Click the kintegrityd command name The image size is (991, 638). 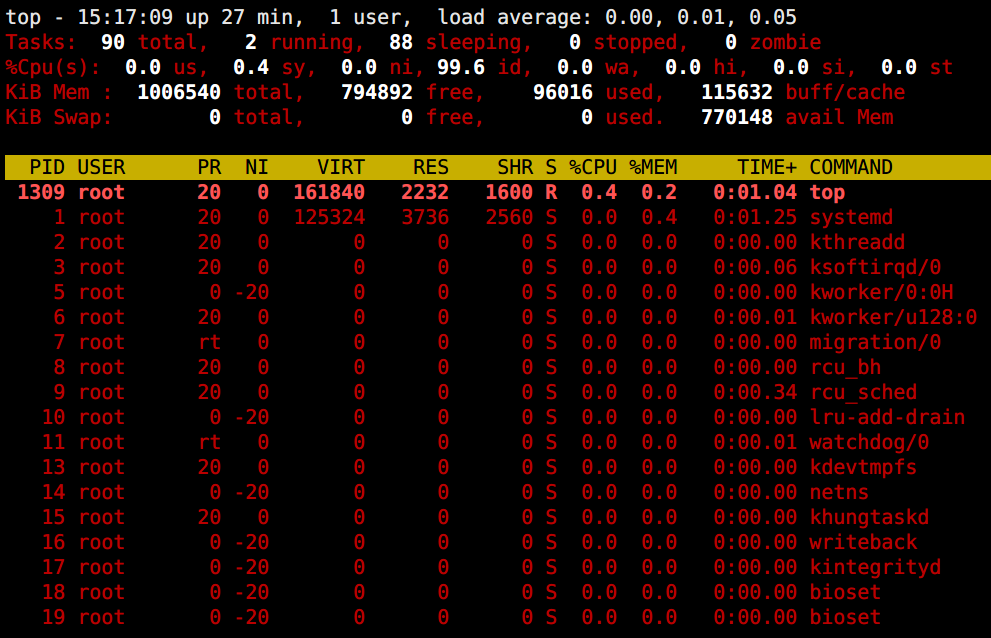click(x=875, y=567)
